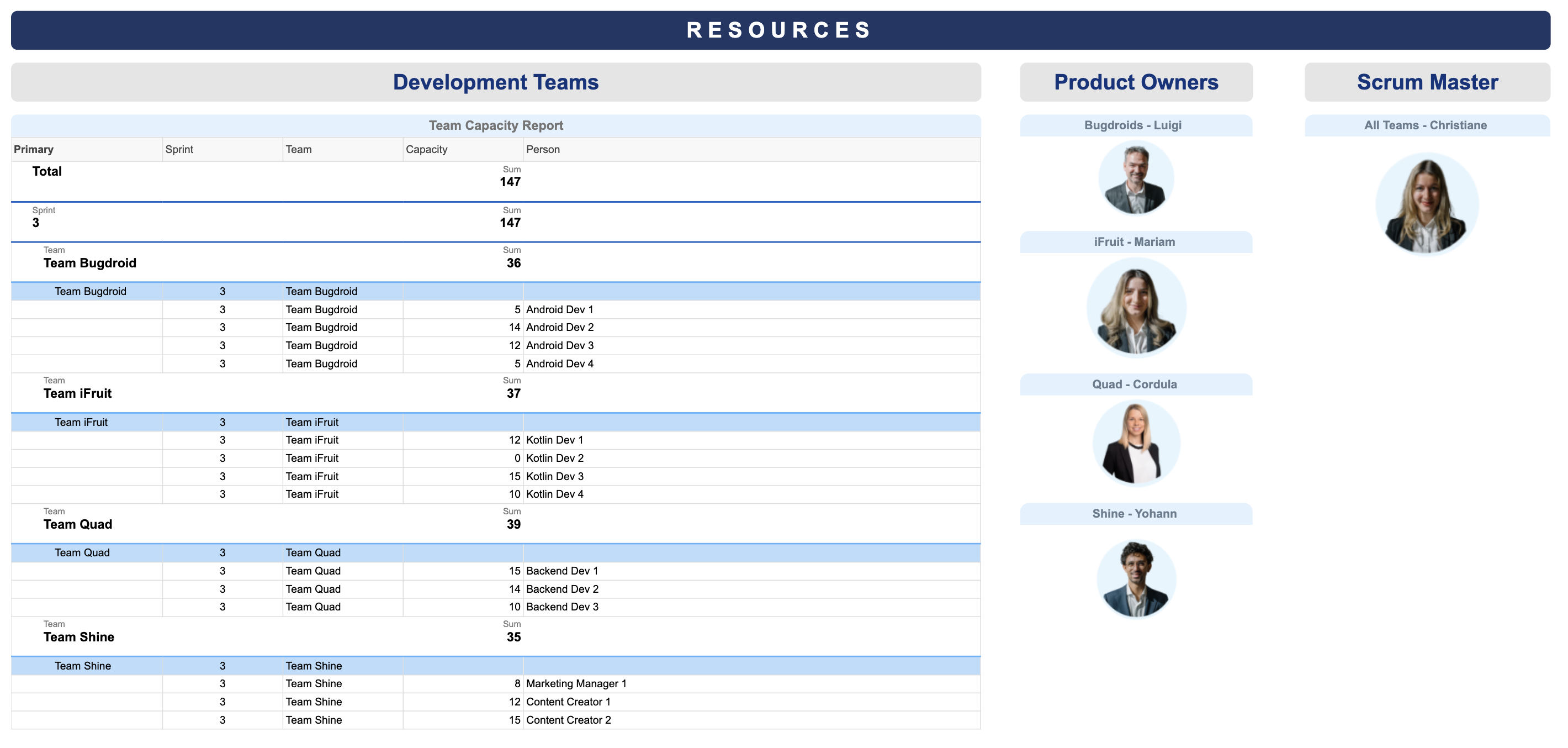This screenshot has height=748, width=1568.
Task: Click Mariam's iFruit product owner photo
Action: [1136, 308]
